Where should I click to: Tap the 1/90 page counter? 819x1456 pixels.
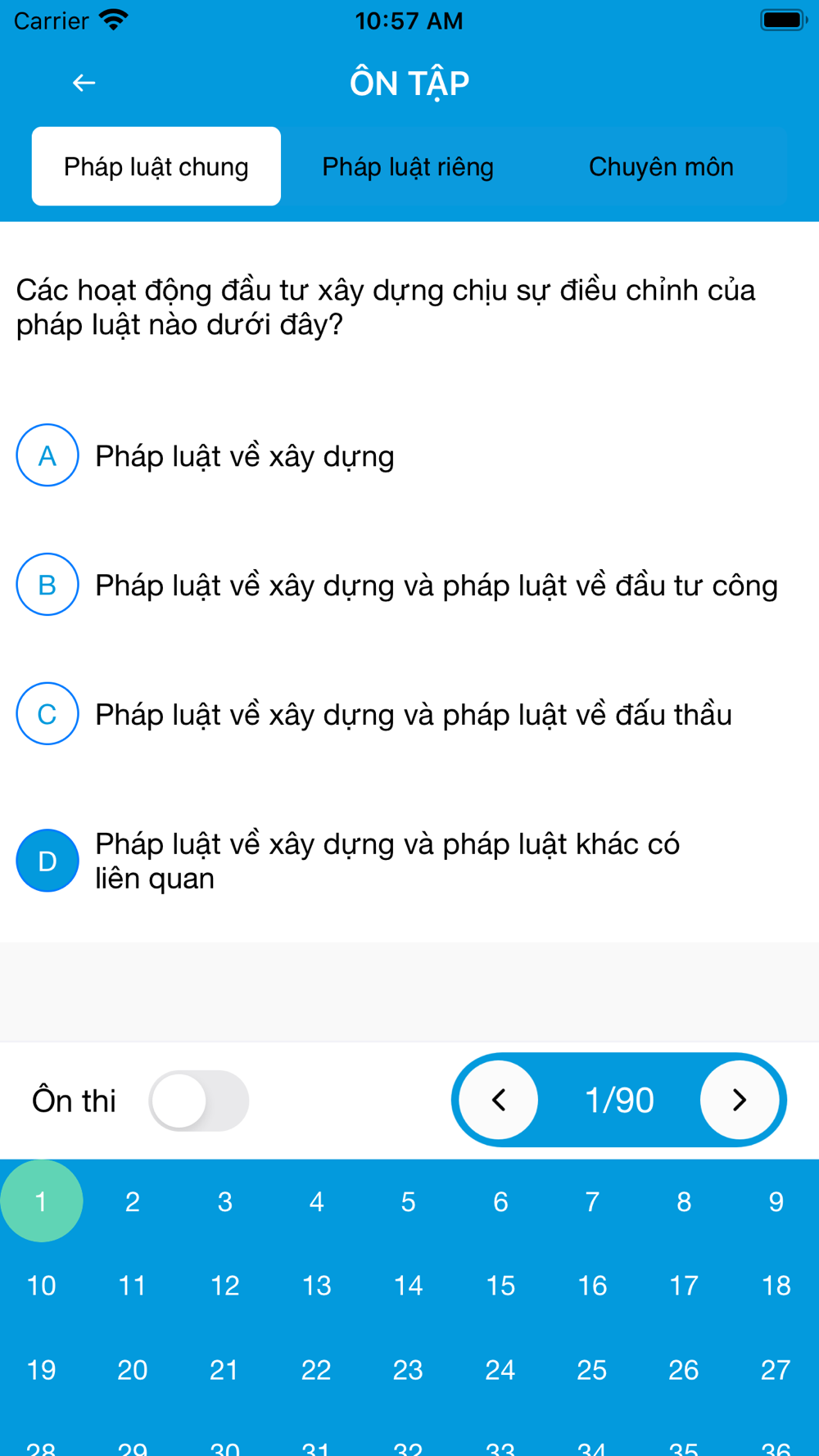pos(619,1101)
